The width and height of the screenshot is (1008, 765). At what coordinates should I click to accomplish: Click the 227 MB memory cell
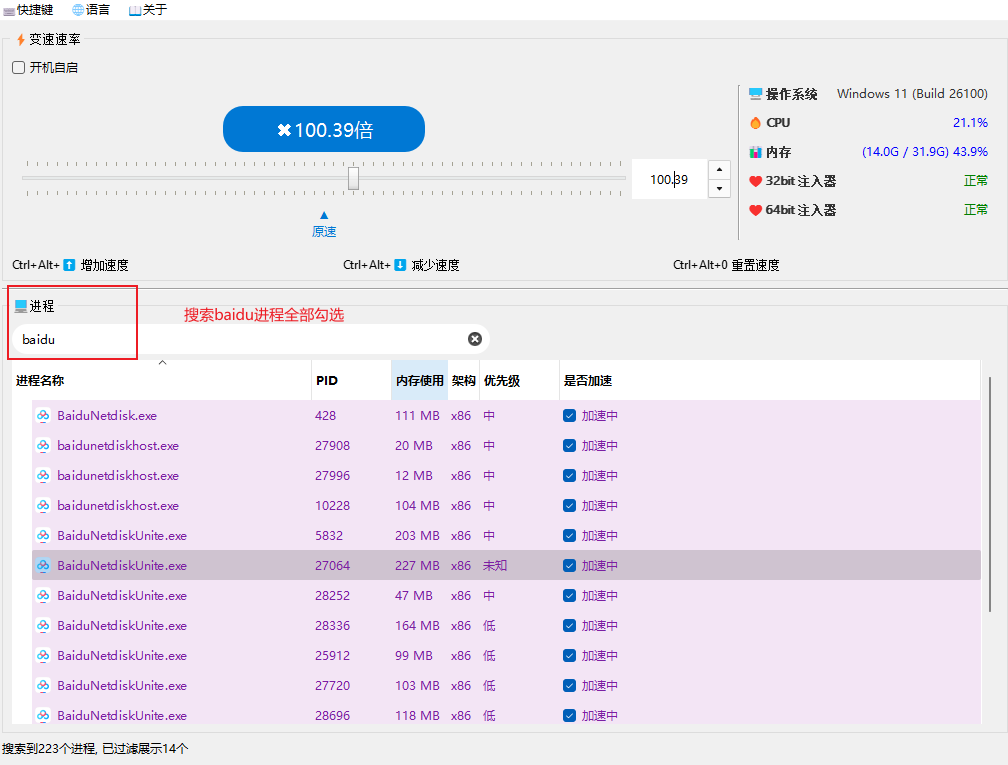tap(417, 566)
